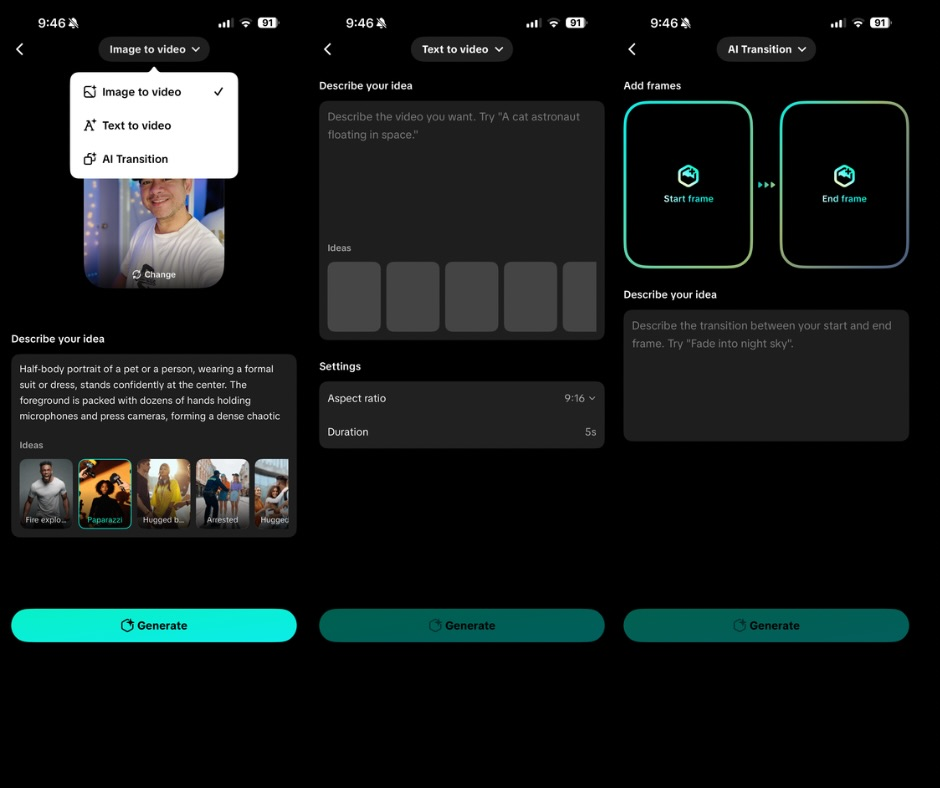Tap the Image to video icon in the menu
The image size is (940, 788).
pos(91,92)
